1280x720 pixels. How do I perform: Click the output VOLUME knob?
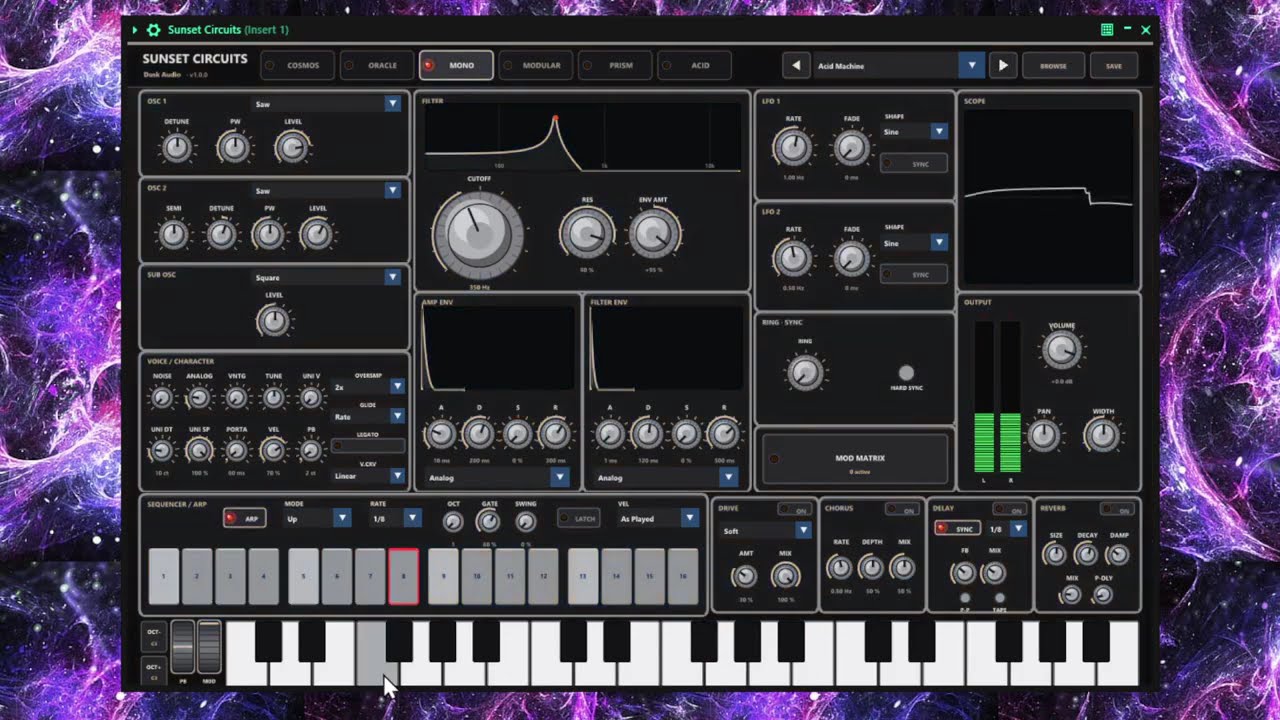[1061, 350]
